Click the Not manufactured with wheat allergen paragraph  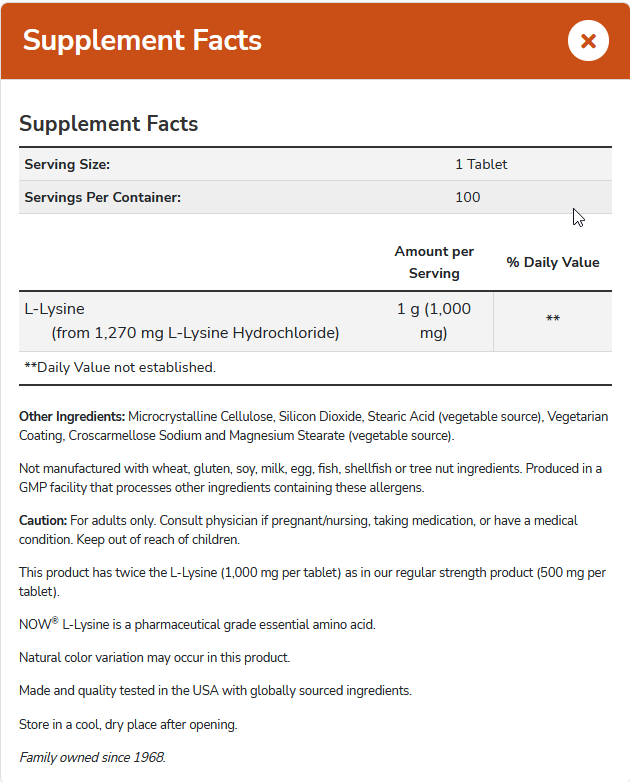tap(310, 478)
